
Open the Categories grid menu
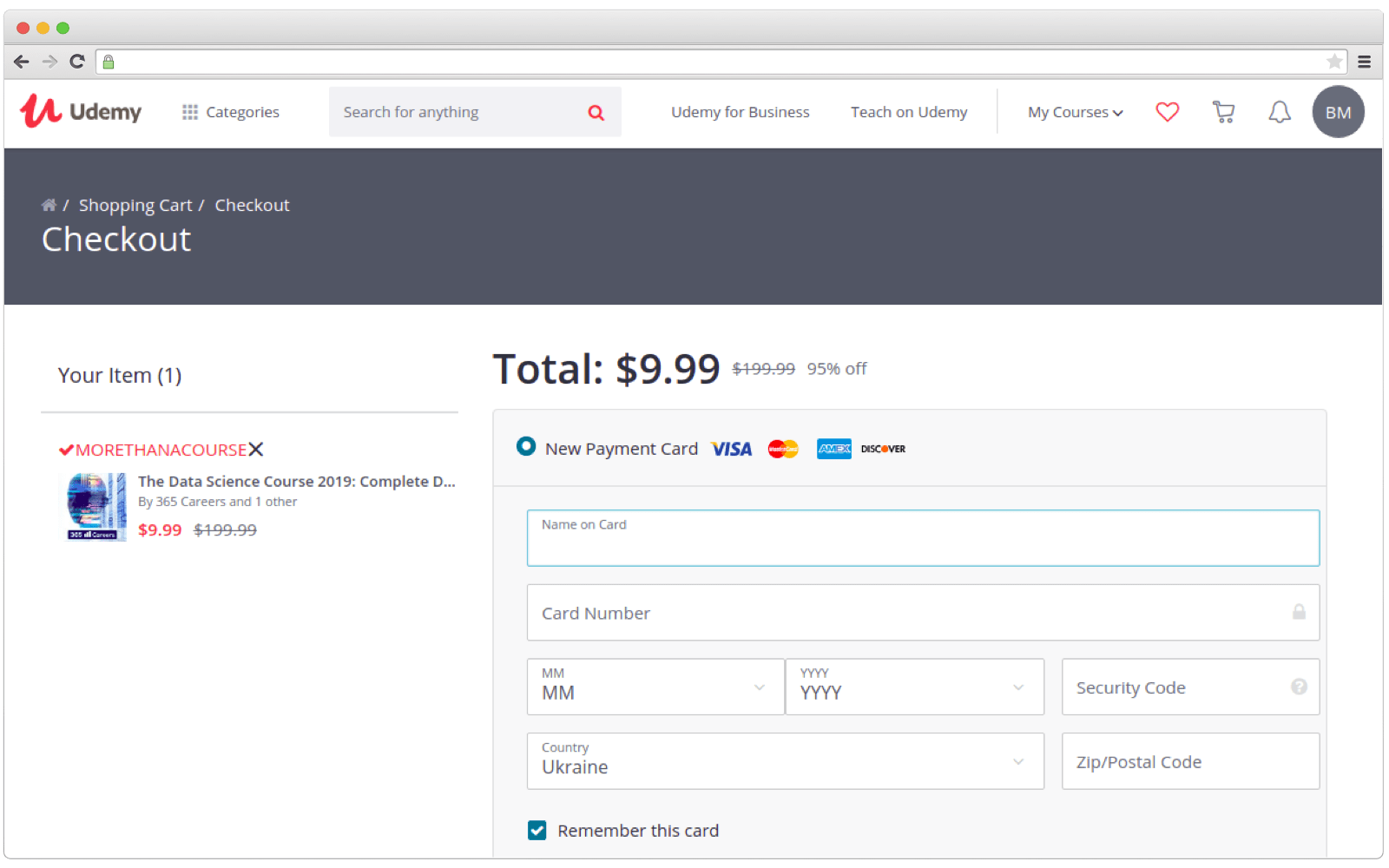coord(230,112)
